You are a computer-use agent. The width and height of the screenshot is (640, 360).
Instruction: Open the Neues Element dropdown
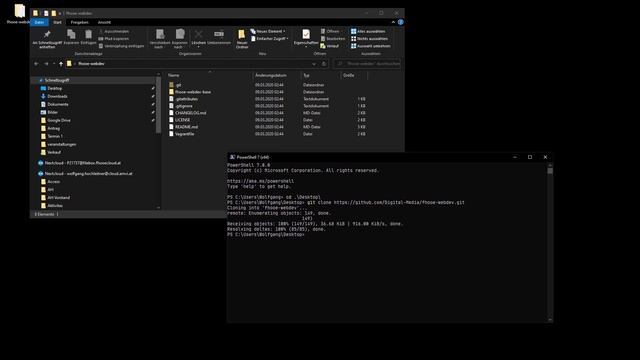[268, 31]
